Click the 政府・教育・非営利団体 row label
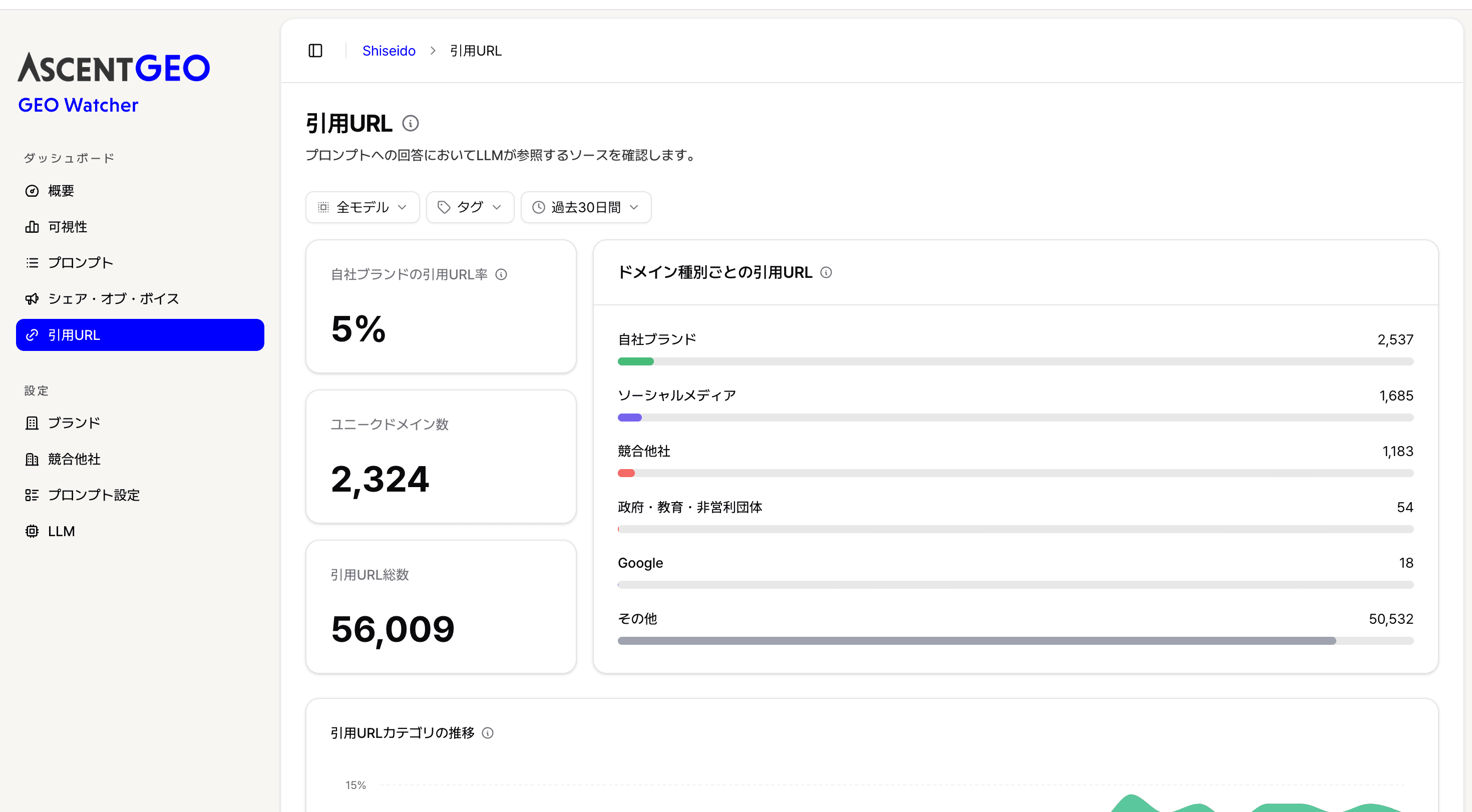Image resolution: width=1472 pixels, height=812 pixels. click(690, 508)
